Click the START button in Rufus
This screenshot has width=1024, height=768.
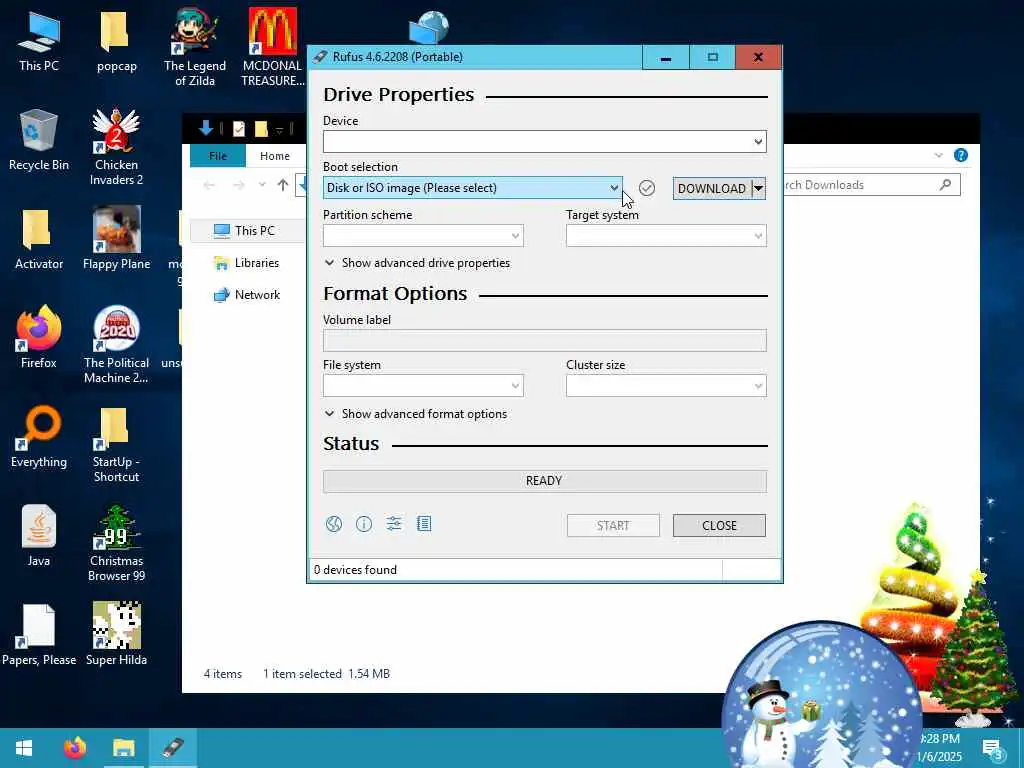613,526
